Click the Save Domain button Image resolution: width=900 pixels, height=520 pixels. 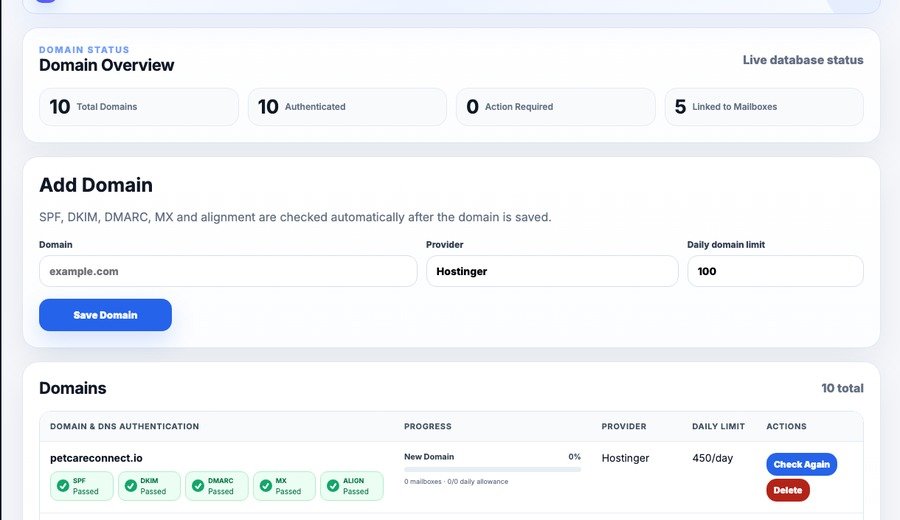[105, 315]
